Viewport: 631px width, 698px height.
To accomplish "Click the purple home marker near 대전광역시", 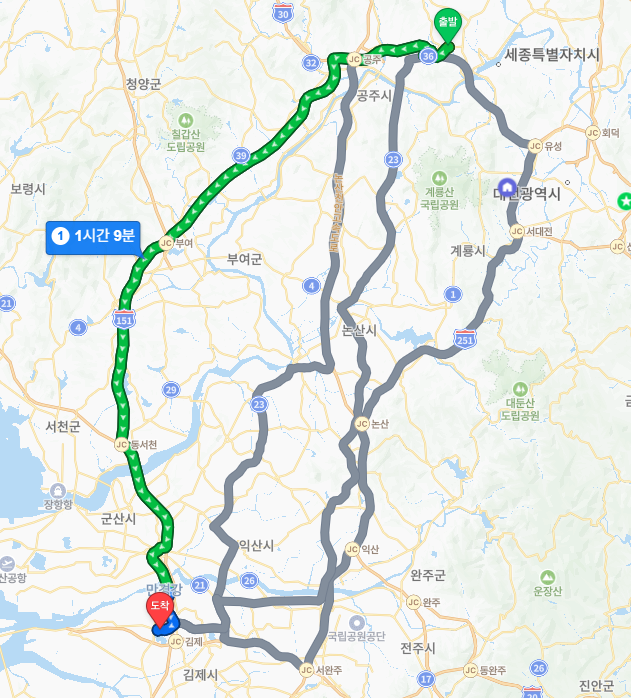I will [x=507, y=187].
